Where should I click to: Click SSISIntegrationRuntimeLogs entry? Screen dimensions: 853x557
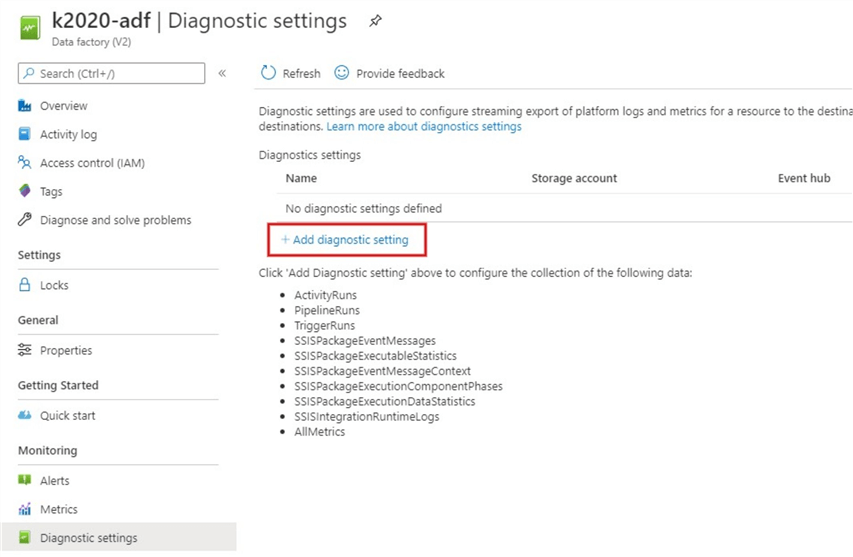367,417
